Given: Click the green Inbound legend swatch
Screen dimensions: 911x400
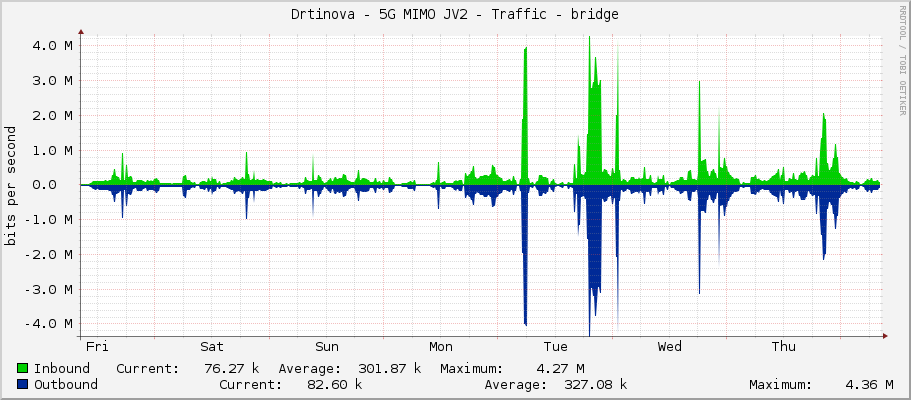Looking at the screenshot, I should tap(23, 369).
